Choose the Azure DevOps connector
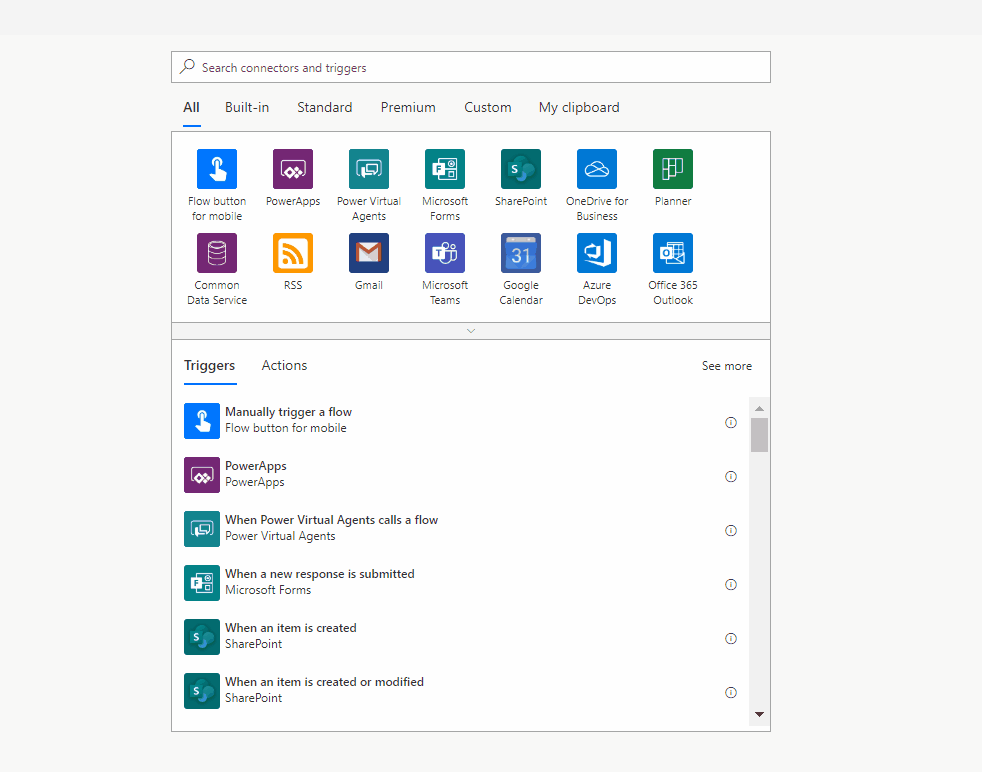The height and width of the screenshot is (772, 982). click(597, 253)
